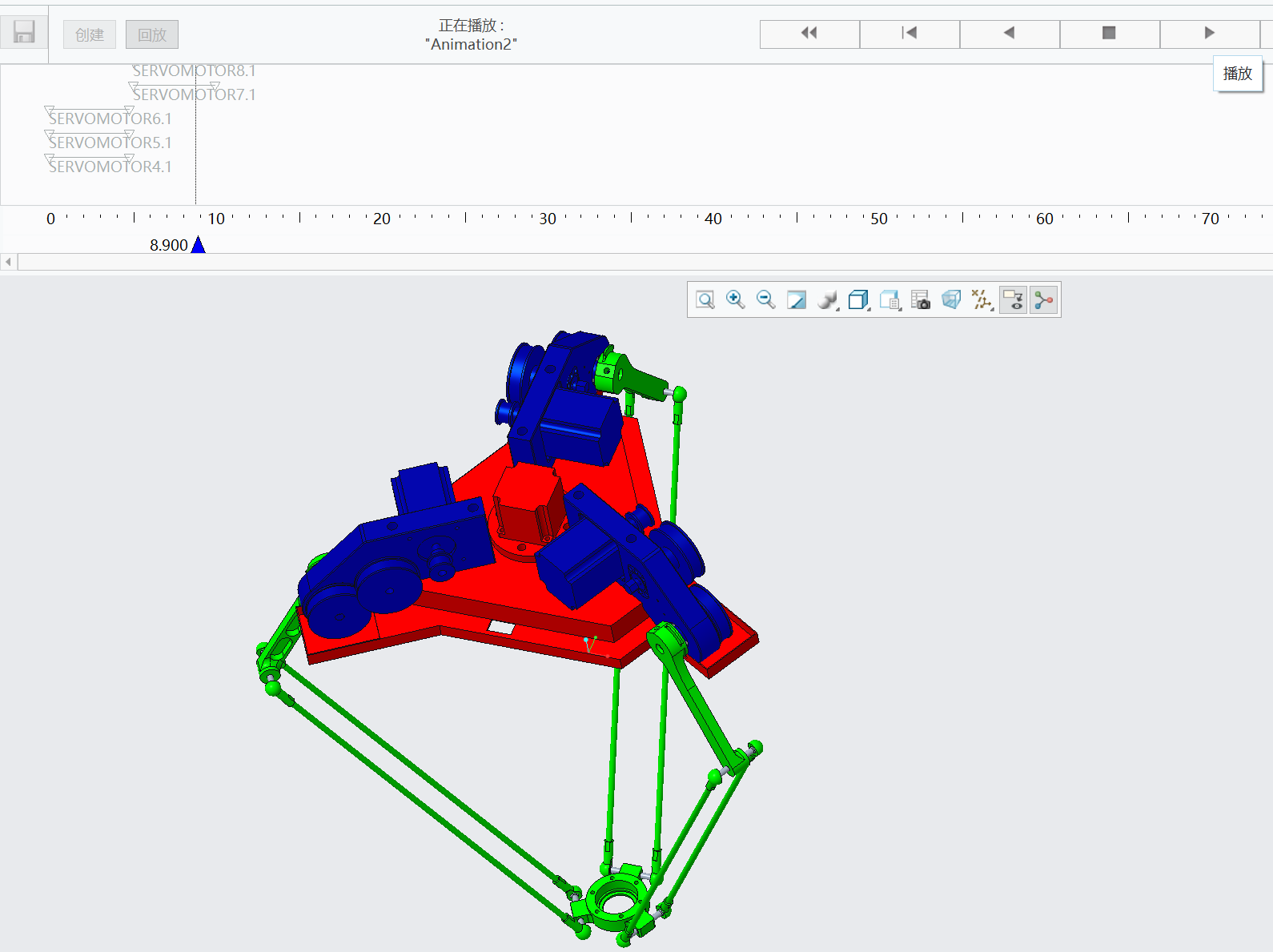
Task: Click the snapshot camera icon
Action: 921,300
